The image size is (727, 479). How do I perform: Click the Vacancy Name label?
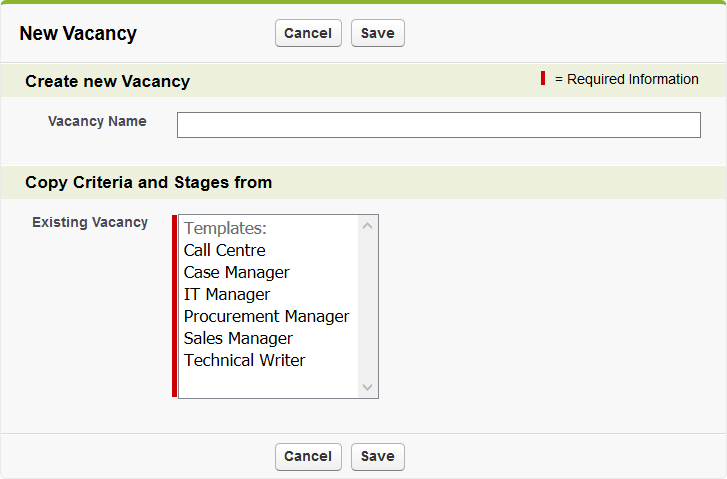97,121
